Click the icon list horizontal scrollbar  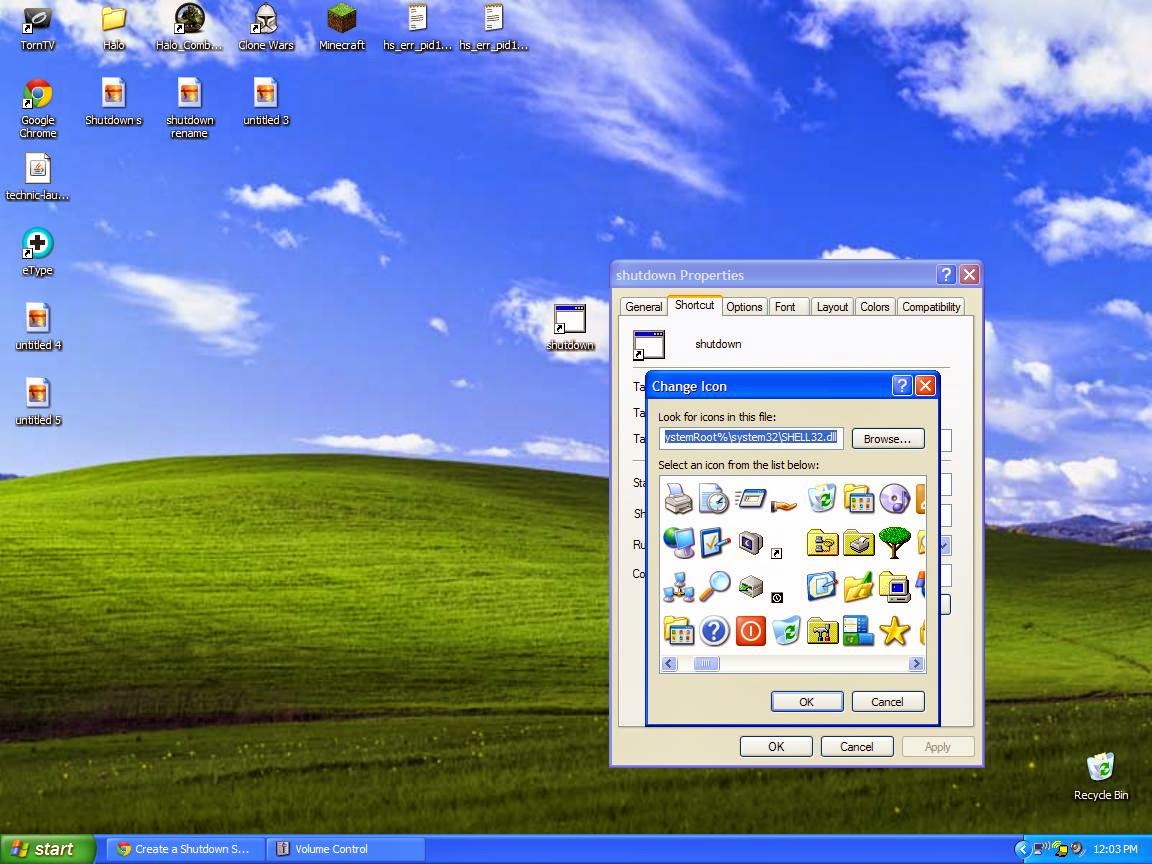pos(706,663)
